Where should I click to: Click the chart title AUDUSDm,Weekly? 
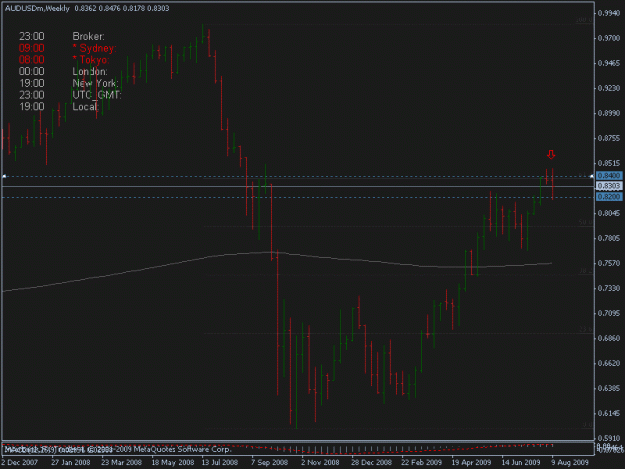[37, 8]
